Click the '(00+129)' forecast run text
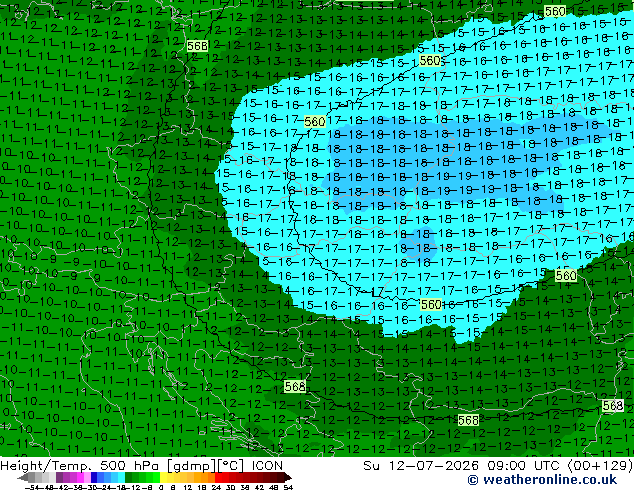This screenshot has height=490, width=634. pos(600,466)
